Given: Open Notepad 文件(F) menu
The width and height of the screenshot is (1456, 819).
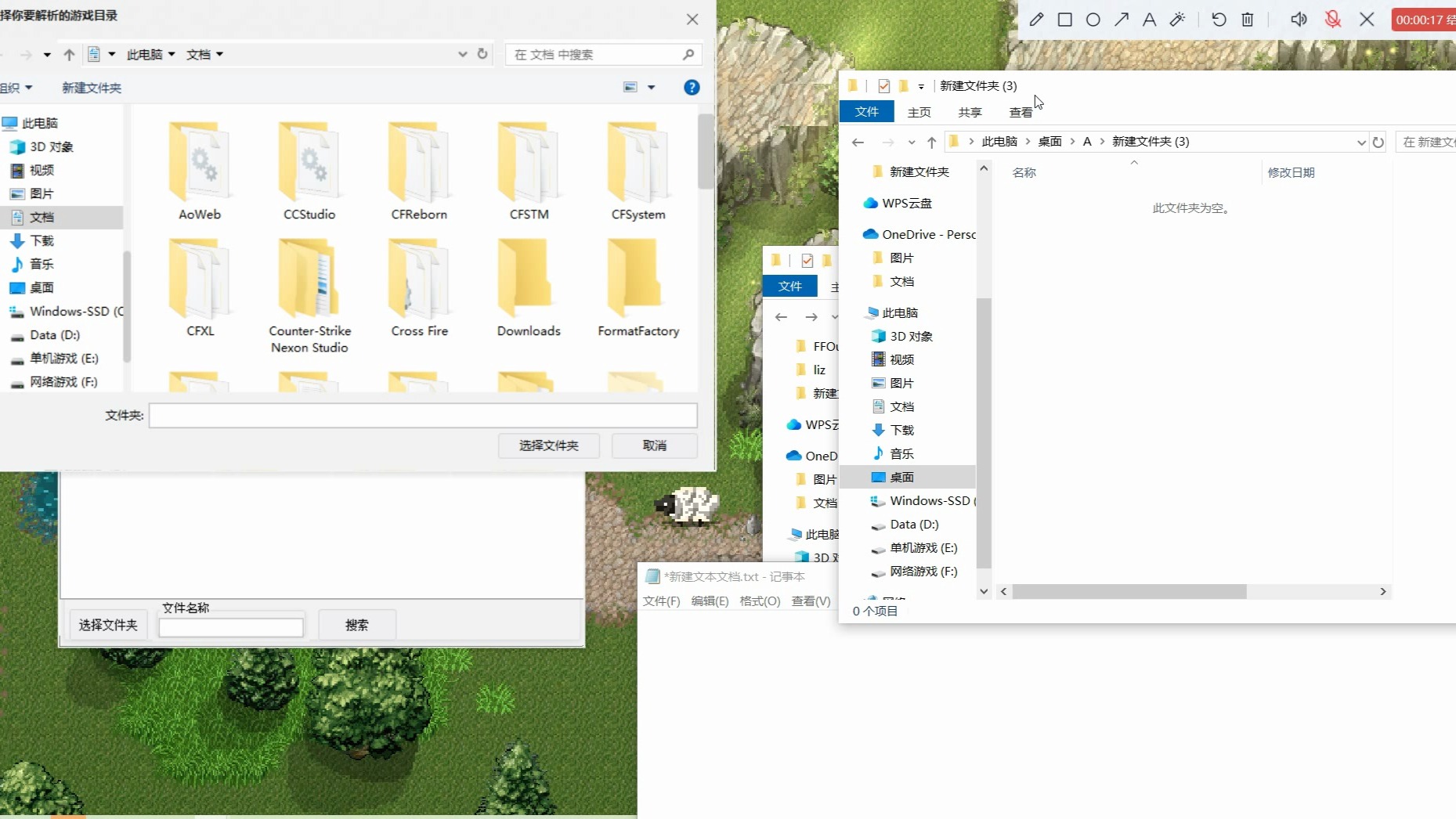Looking at the screenshot, I should coord(662,601).
